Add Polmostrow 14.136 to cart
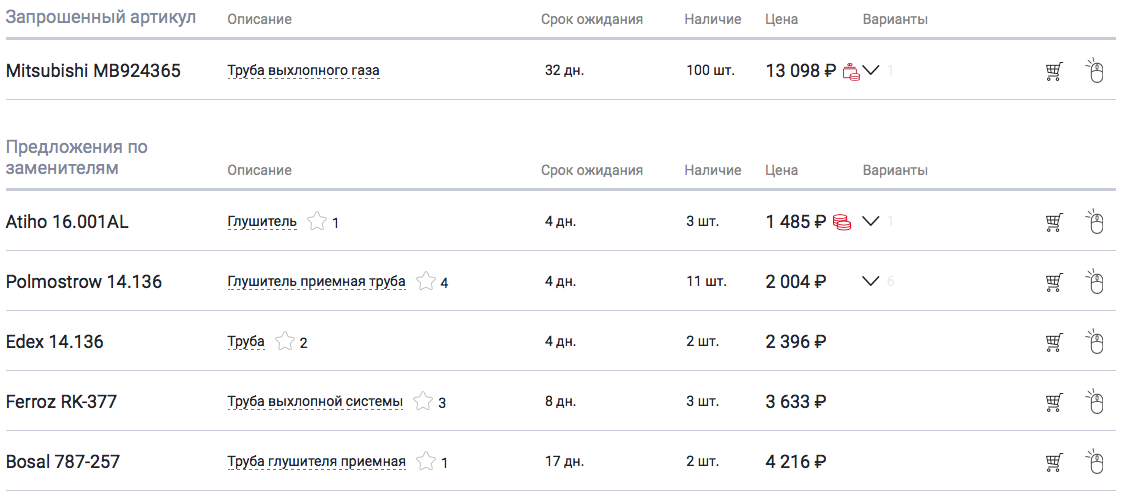Viewport: 1128px width, 504px height. [x=1053, y=282]
